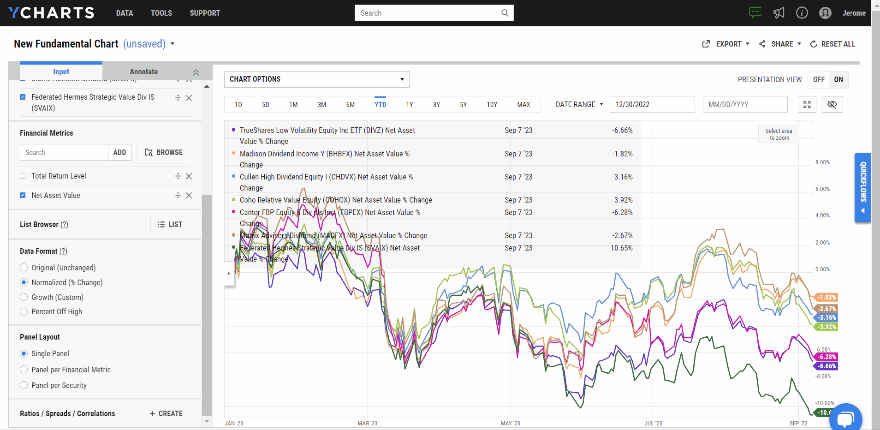Viewport: 880px width, 430px height.
Task: Reorder Federated Hermes Strategic Value Div IS handle
Action: 177,98
